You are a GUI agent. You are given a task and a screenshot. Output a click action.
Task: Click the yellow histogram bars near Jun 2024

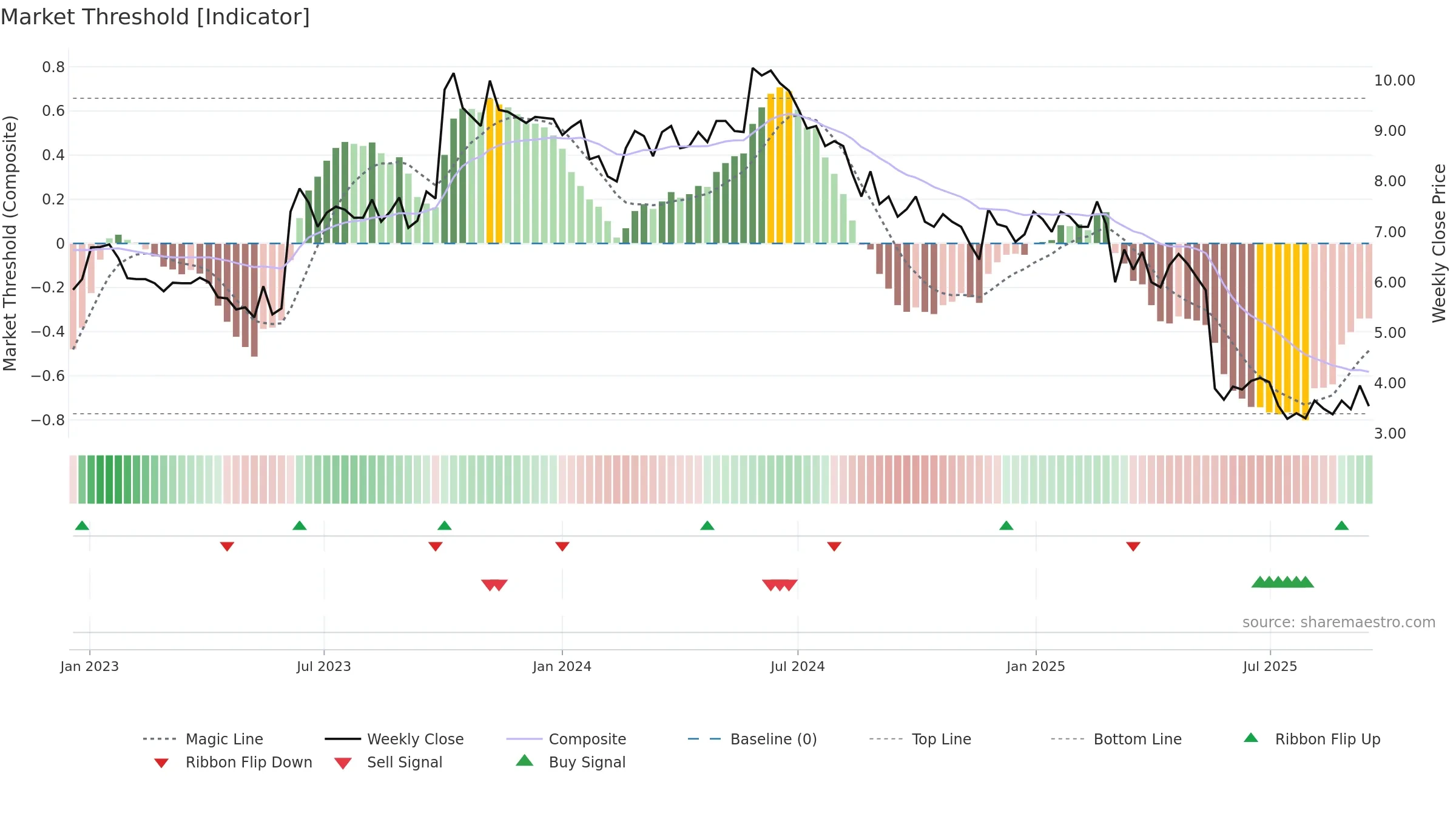(780, 166)
